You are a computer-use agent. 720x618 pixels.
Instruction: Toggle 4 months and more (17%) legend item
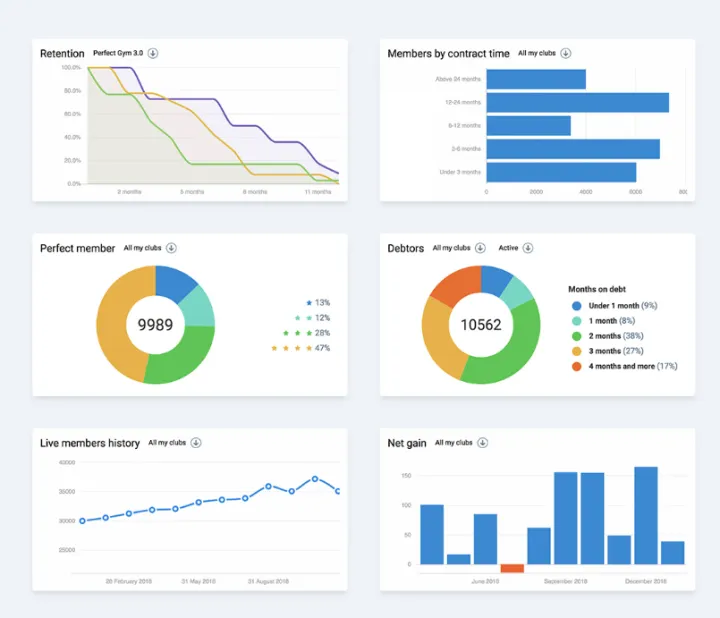click(x=632, y=366)
